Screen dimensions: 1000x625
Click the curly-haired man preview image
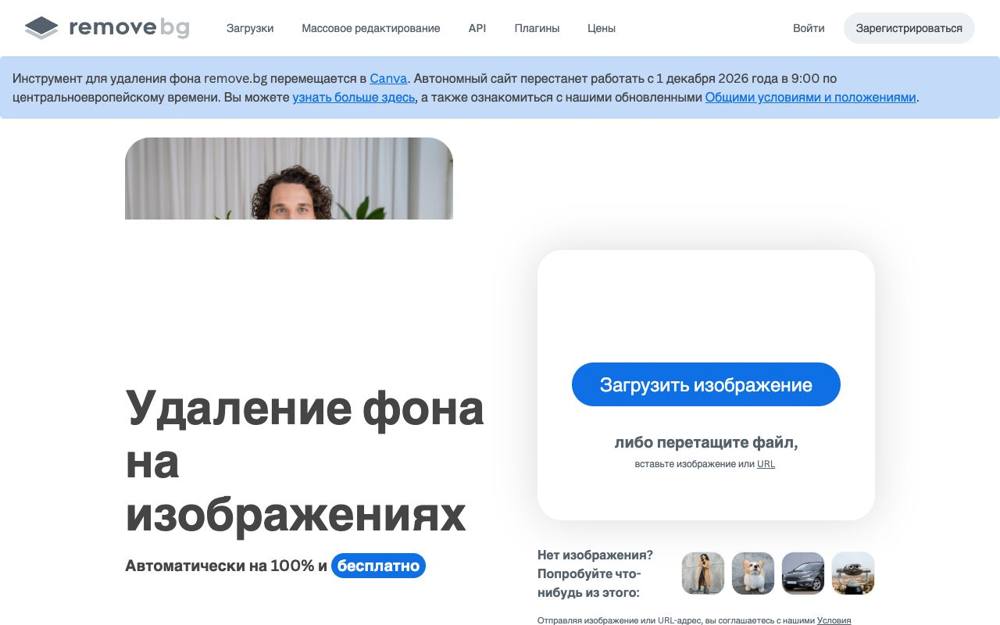point(289,179)
